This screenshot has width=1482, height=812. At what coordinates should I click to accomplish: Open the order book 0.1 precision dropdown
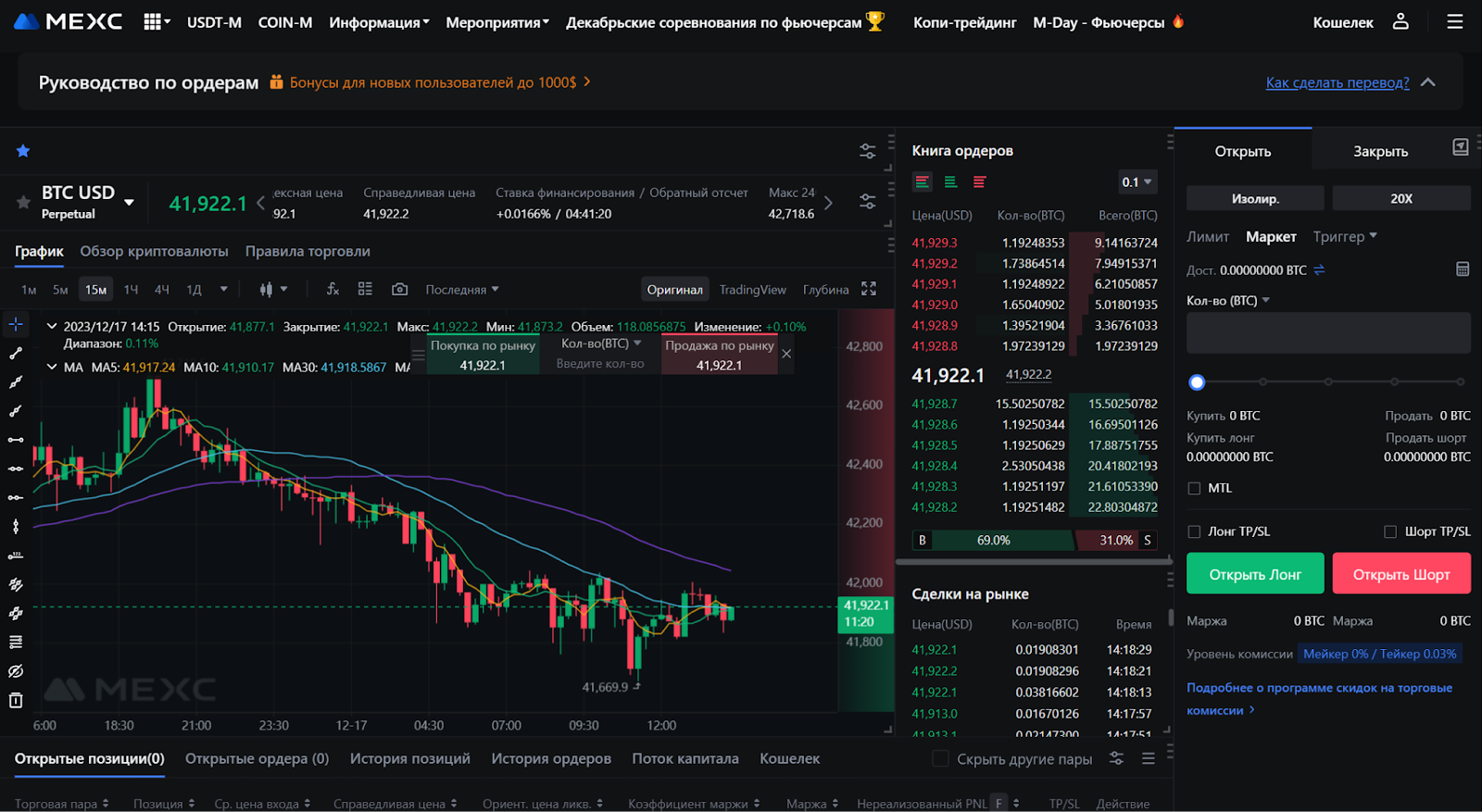click(x=1137, y=182)
